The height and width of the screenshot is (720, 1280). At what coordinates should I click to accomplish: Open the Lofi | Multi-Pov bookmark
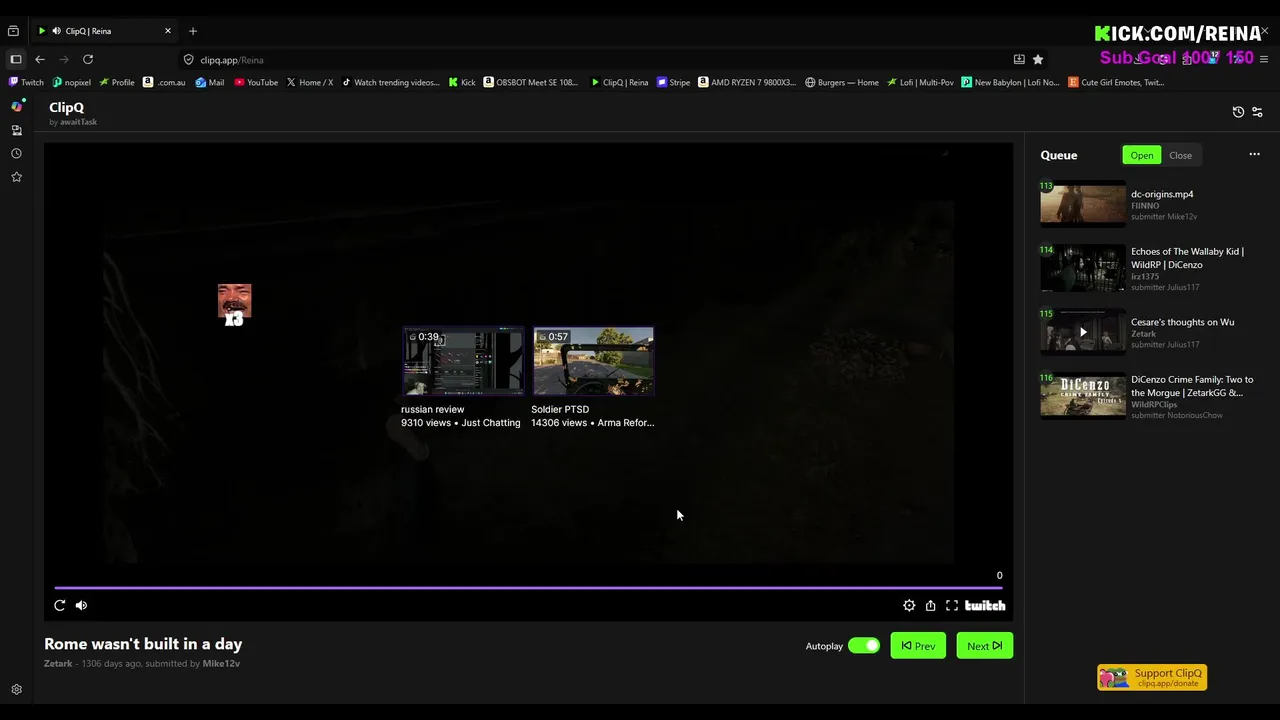pos(921,82)
